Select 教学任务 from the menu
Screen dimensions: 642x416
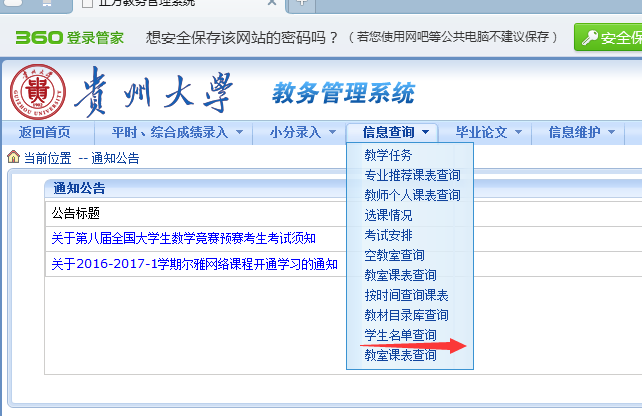tap(388, 155)
